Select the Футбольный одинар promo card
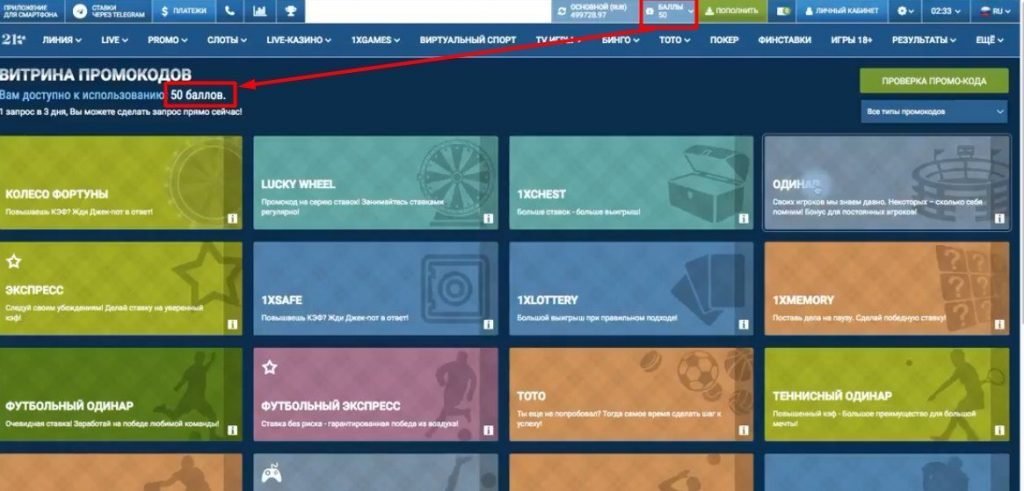 121,394
